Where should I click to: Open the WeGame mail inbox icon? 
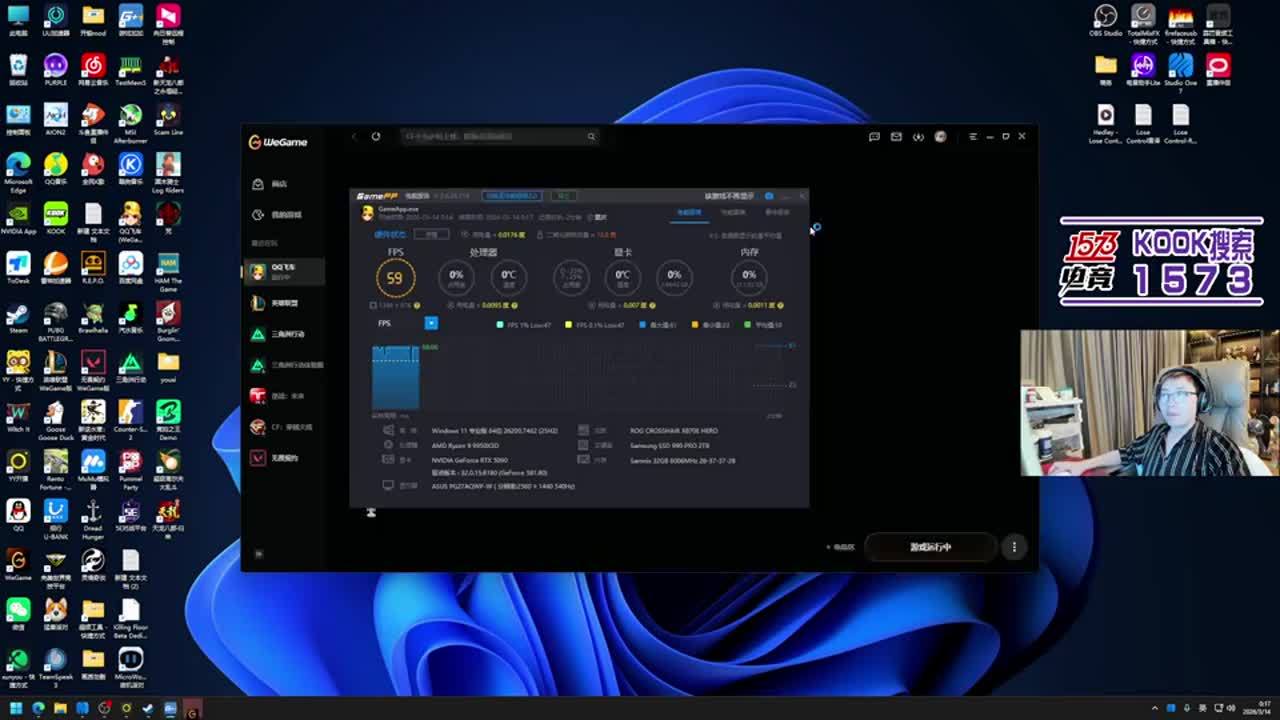click(x=896, y=137)
